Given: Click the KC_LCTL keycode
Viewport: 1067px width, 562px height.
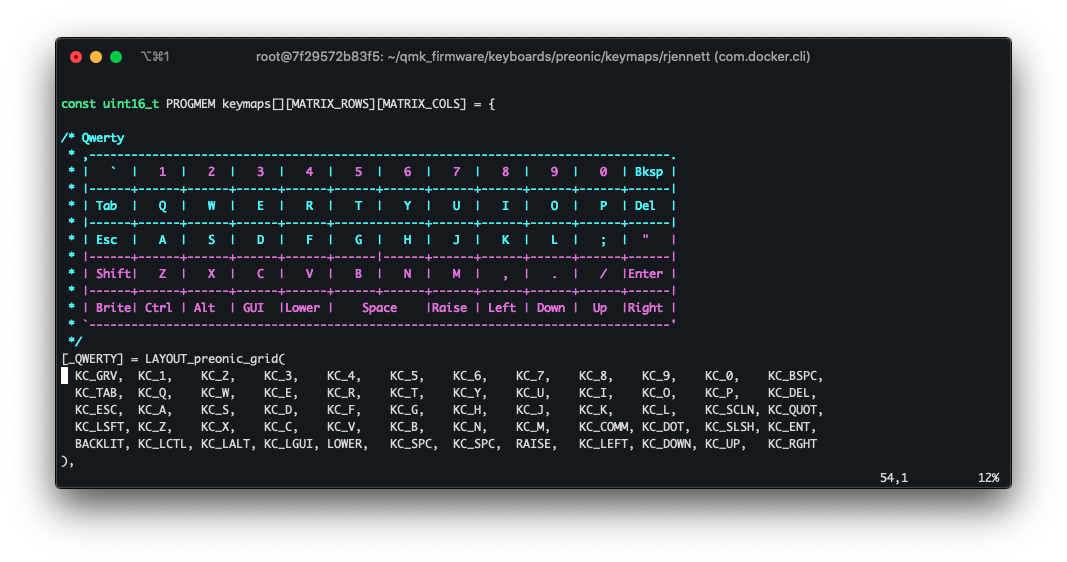Looking at the screenshot, I should [165, 444].
